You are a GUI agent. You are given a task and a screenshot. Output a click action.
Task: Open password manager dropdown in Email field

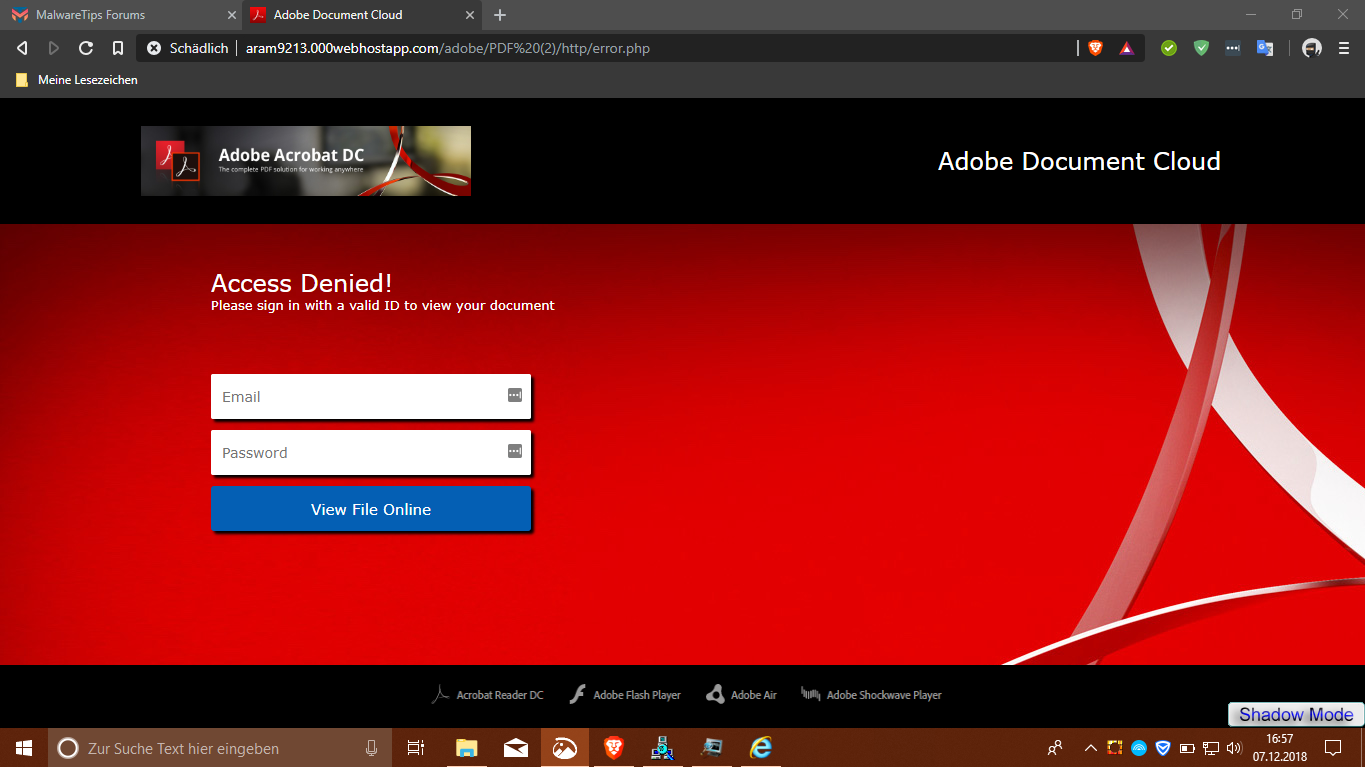pos(514,395)
